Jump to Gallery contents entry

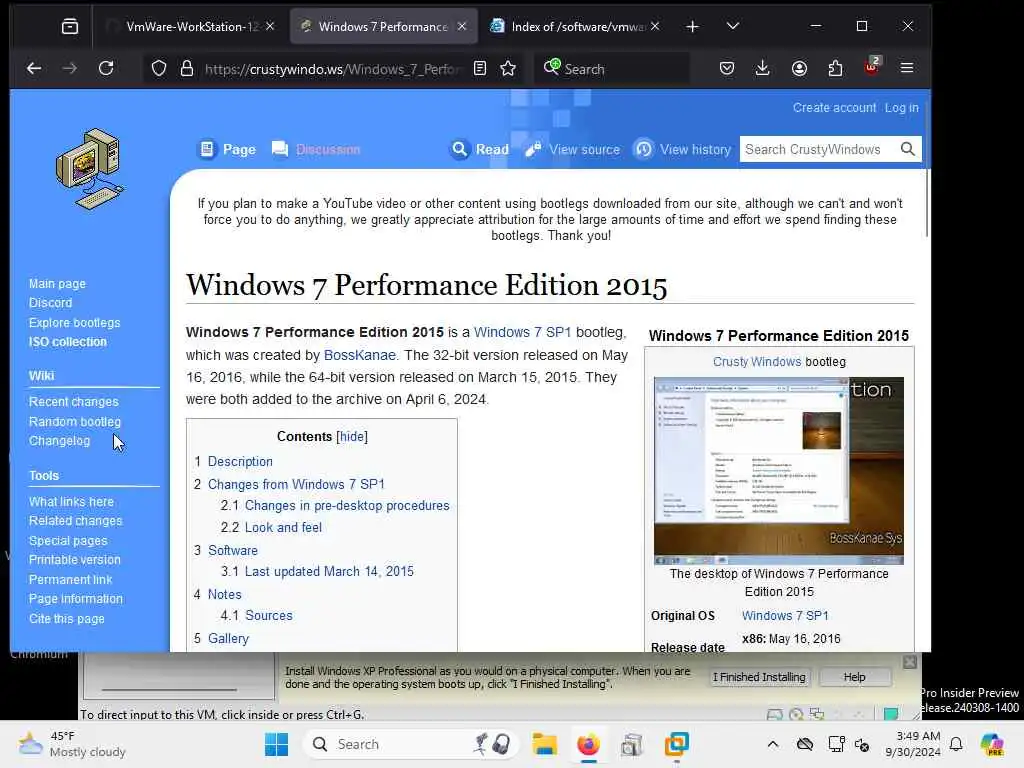(x=228, y=638)
